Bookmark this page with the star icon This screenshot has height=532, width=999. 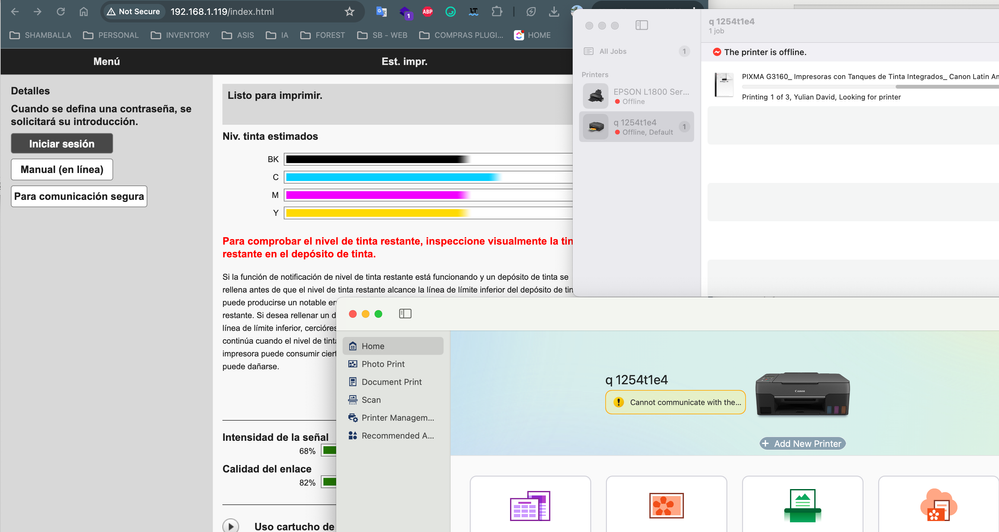pos(349,12)
